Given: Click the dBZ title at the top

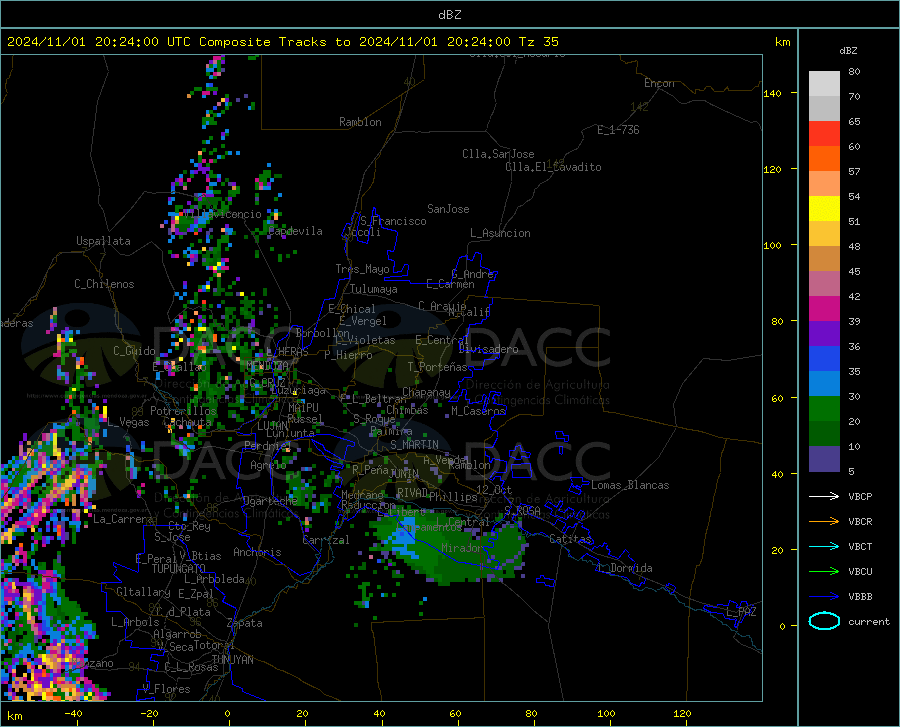Looking at the screenshot, I should pos(449,15).
